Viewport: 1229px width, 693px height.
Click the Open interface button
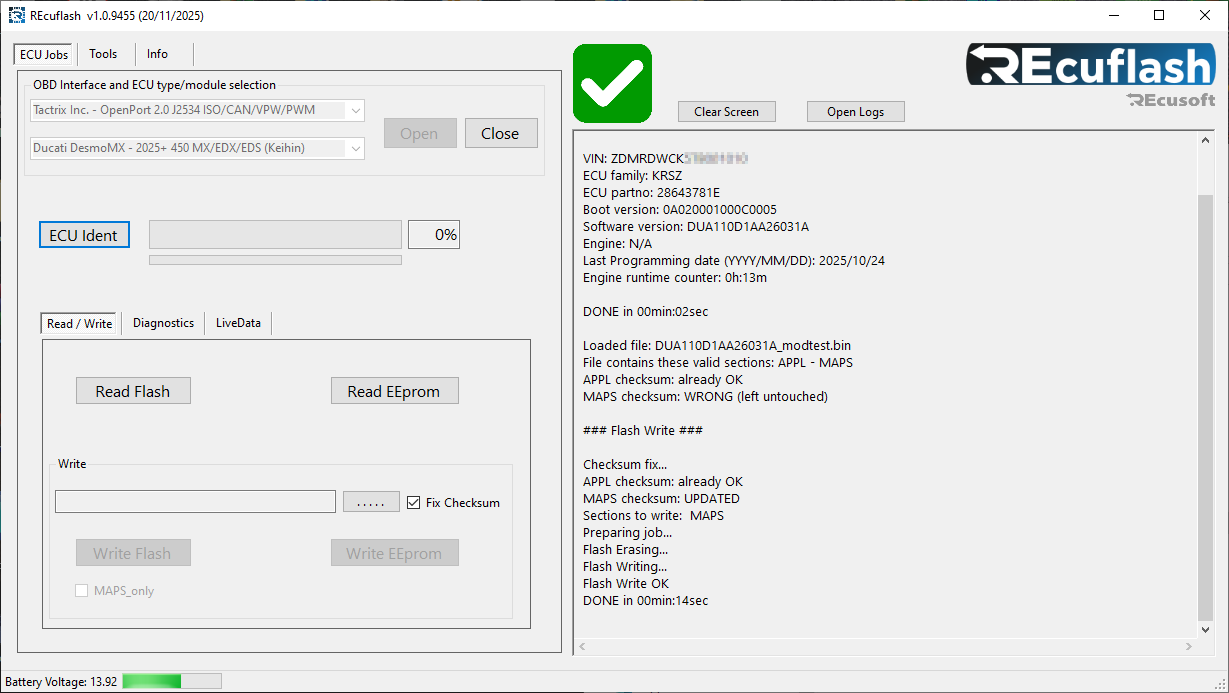pos(419,133)
